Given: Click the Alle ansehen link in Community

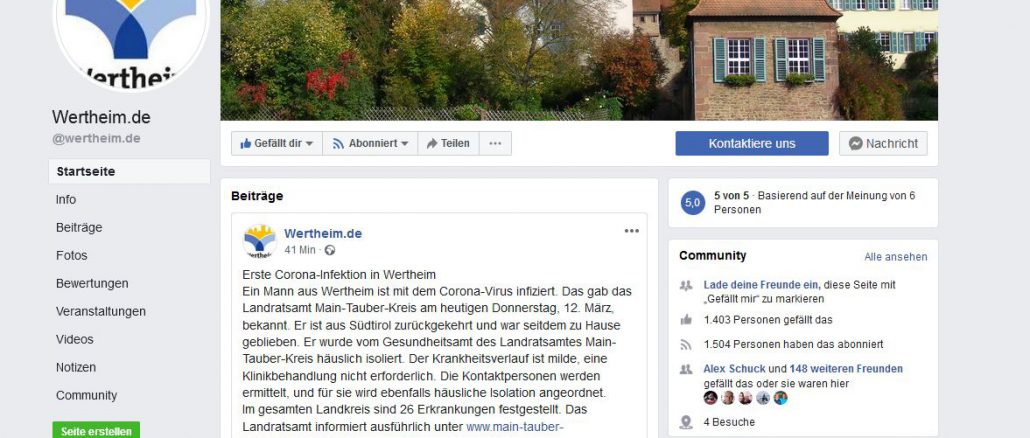Looking at the screenshot, I should 895,257.
